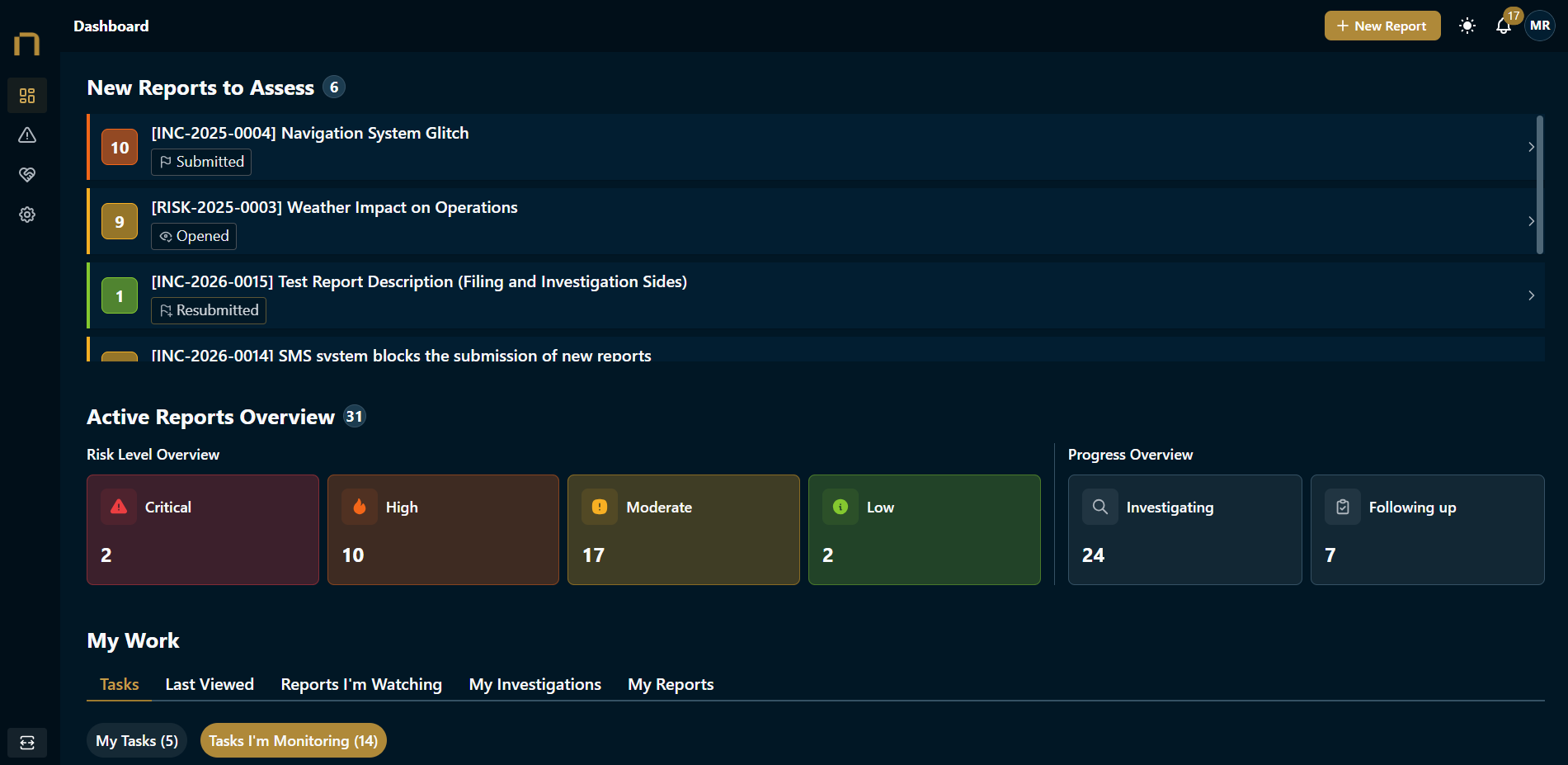Open the Reports I'm Watching tab

click(x=360, y=684)
